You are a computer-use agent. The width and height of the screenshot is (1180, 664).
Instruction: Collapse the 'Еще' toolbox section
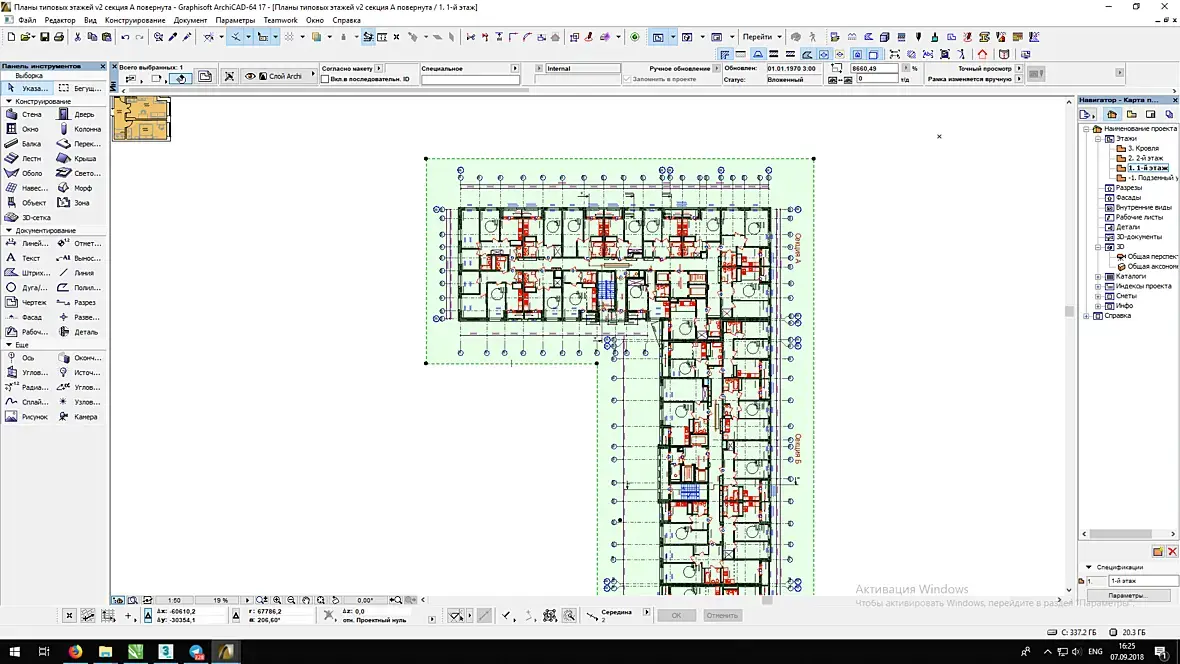point(9,345)
